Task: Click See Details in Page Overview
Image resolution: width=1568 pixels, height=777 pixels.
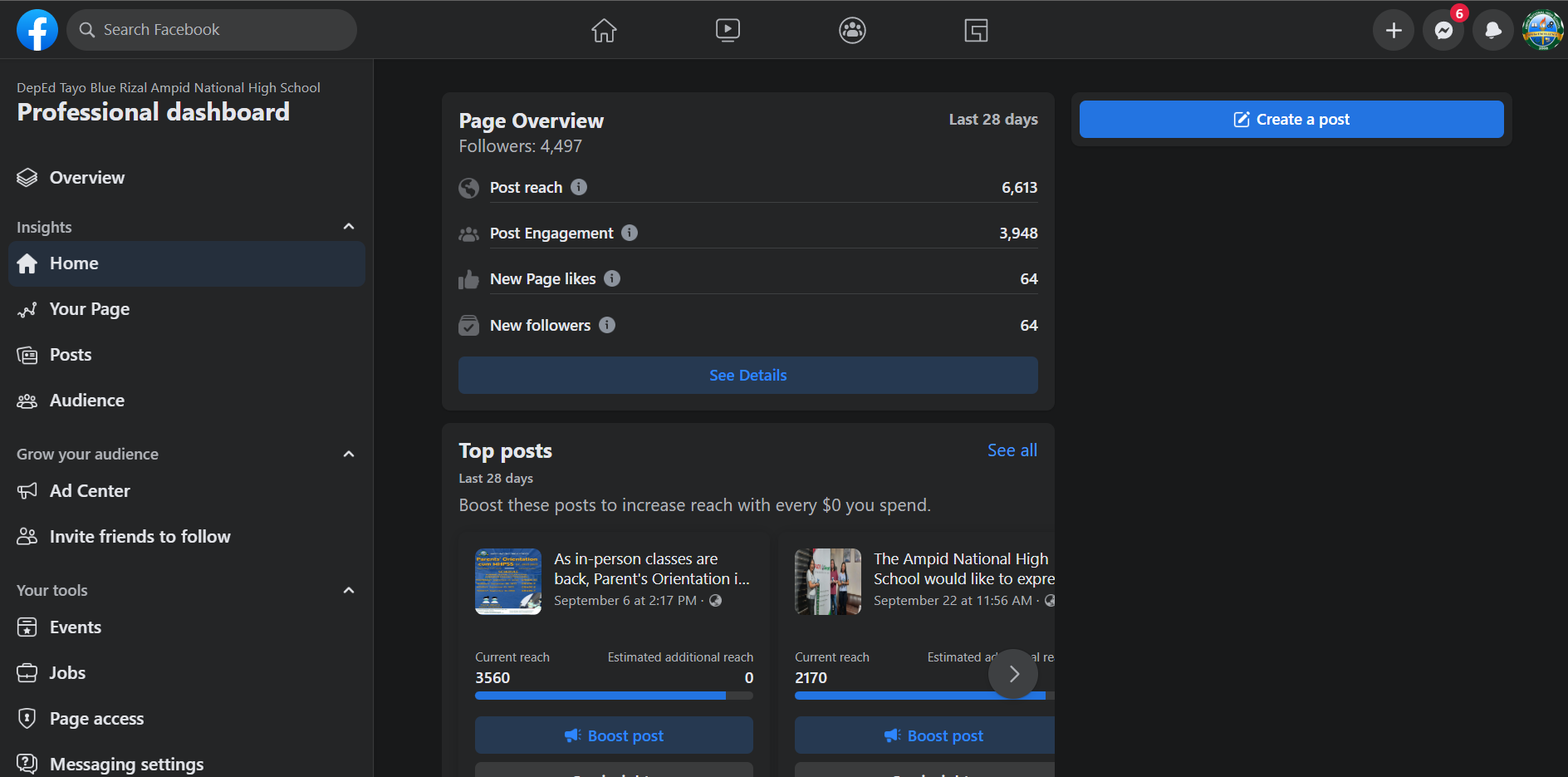Action: pyautogui.click(x=747, y=376)
